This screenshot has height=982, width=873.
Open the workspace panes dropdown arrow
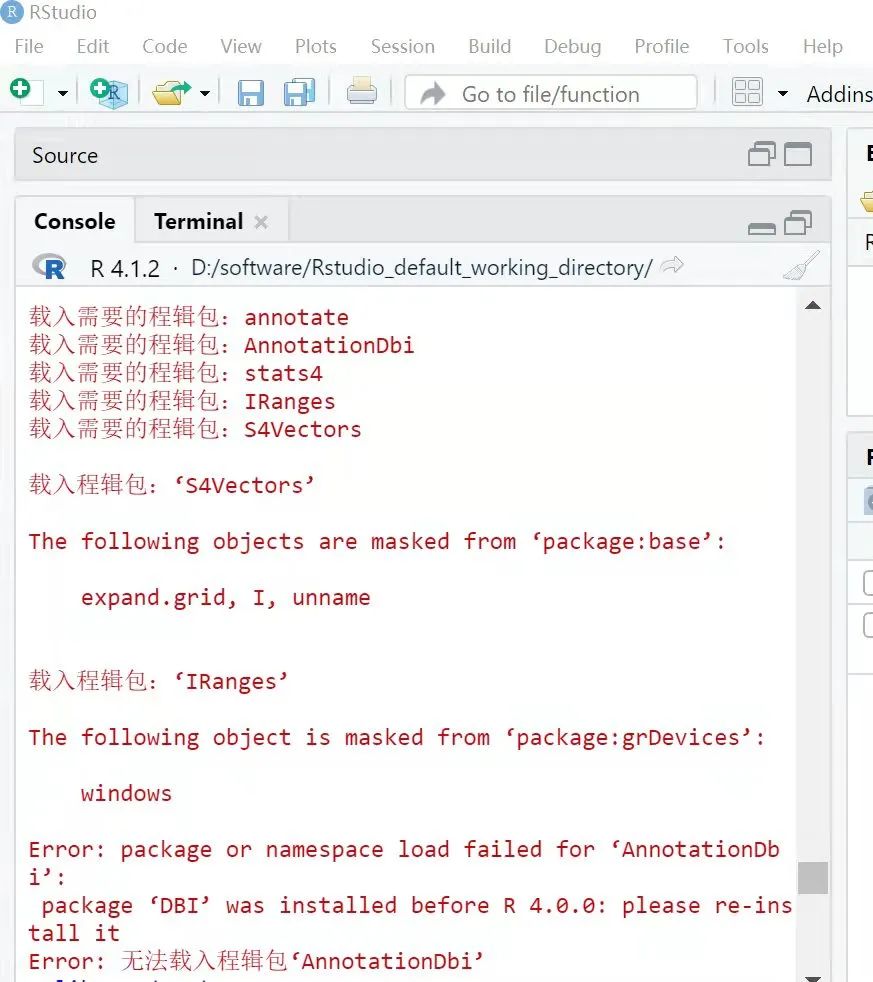tap(783, 93)
